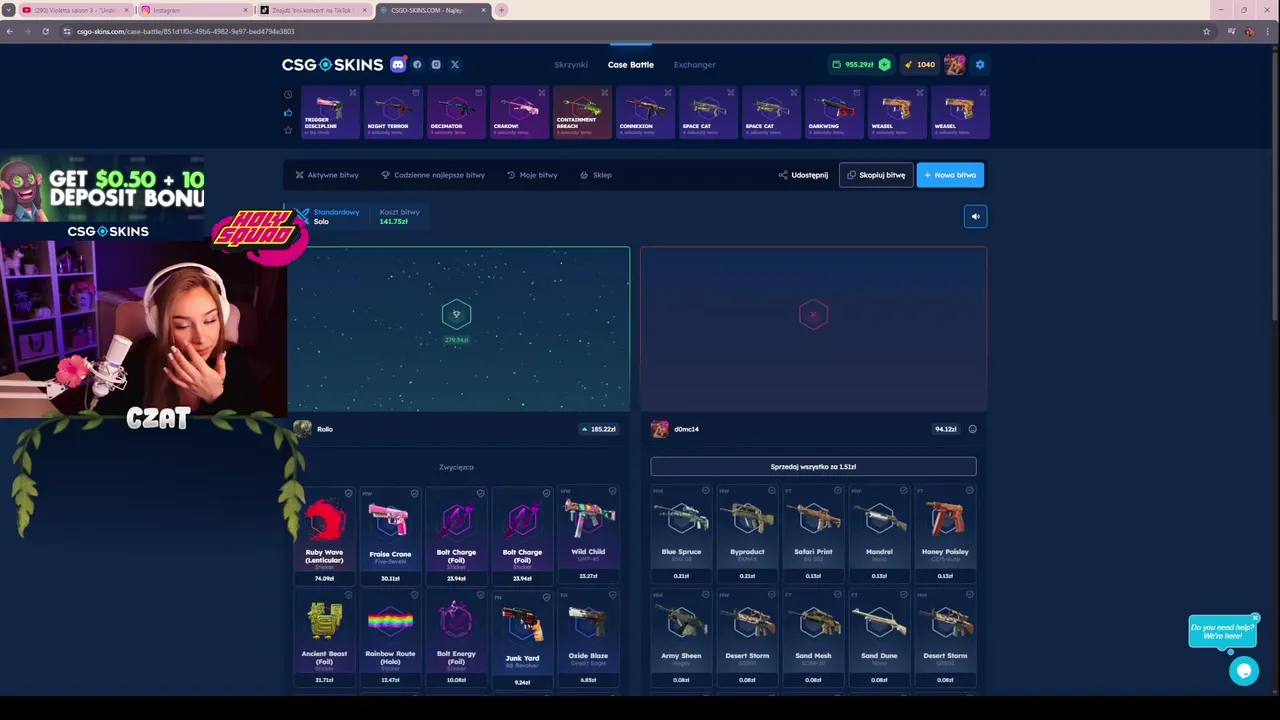Viewport: 1280px width, 720px height.
Task: Click the d0mc14 player avatar
Action: (659, 429)
